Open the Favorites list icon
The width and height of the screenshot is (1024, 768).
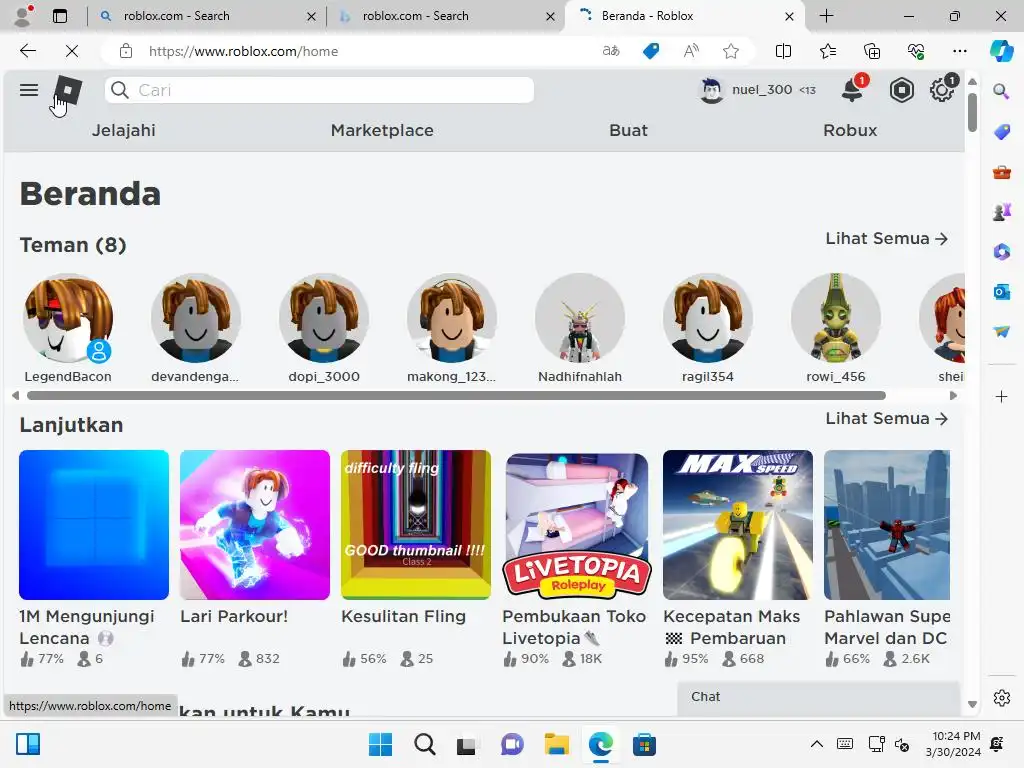pyautogui.click(x=827, y=51)
